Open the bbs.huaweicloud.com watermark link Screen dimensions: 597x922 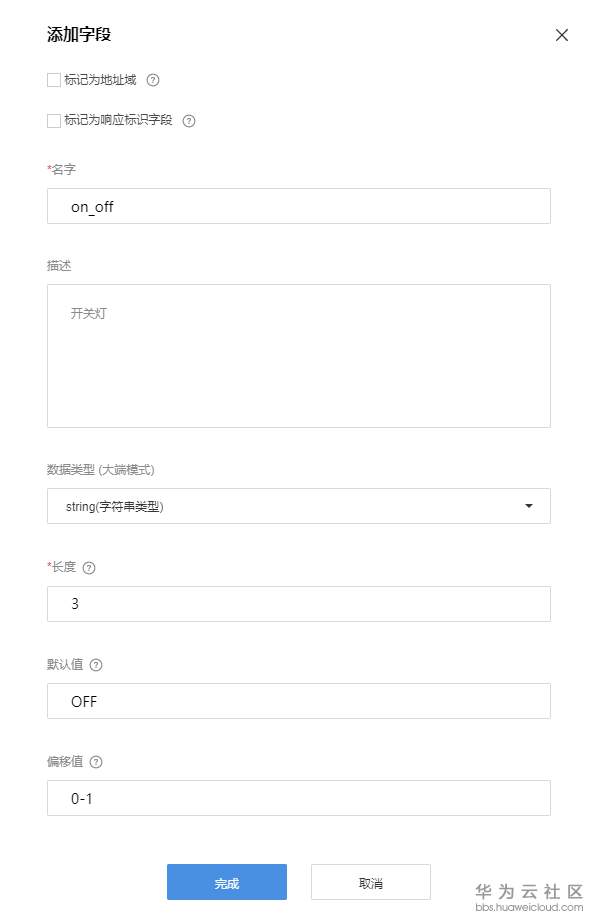(x=529, y=908)
